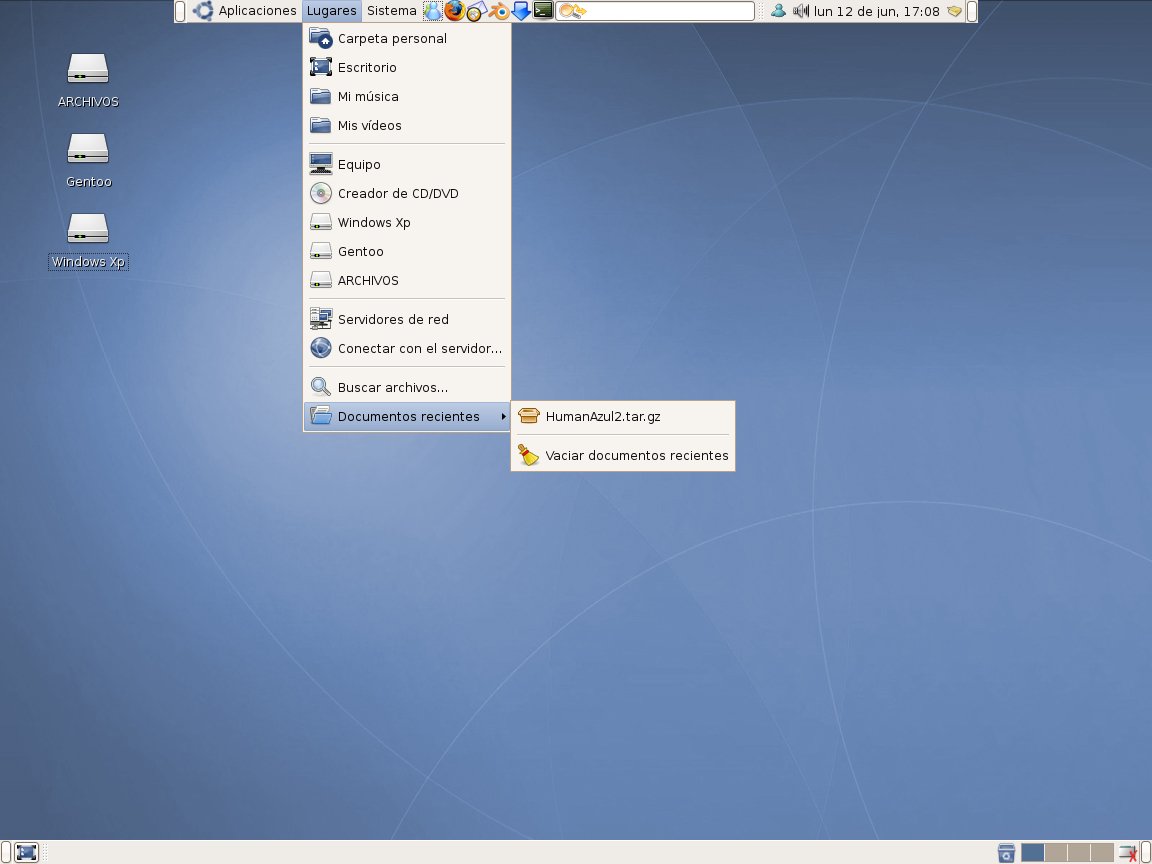Select Escritorio in the Lugares menu
Image resolution: width=1152 pixels, height=864 pixels.
pos(407,68)
